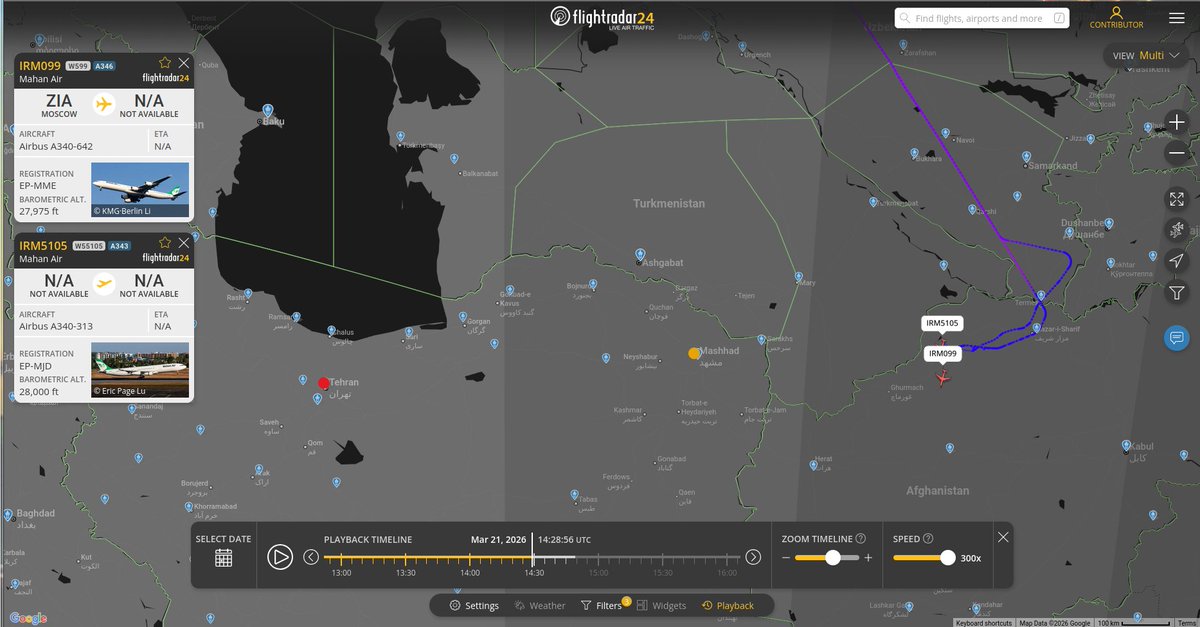The height and width of the screenshot is (627, 1200).
Task: Click the W55105 badge on the IRM5105 card
Action: 89,246
